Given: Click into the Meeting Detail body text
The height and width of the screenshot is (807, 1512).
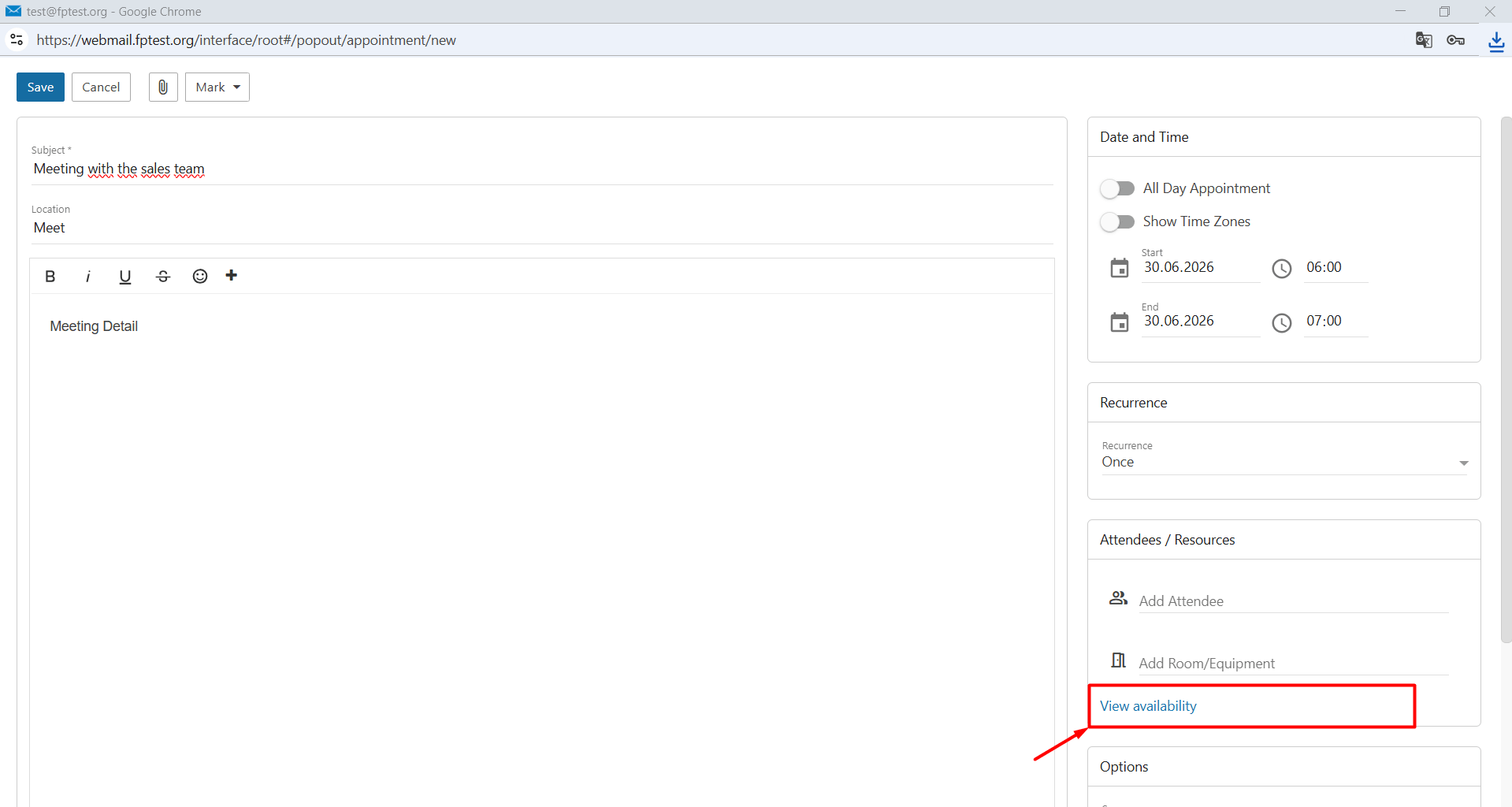Looking at the screenshot, I should tap(94, 326).
